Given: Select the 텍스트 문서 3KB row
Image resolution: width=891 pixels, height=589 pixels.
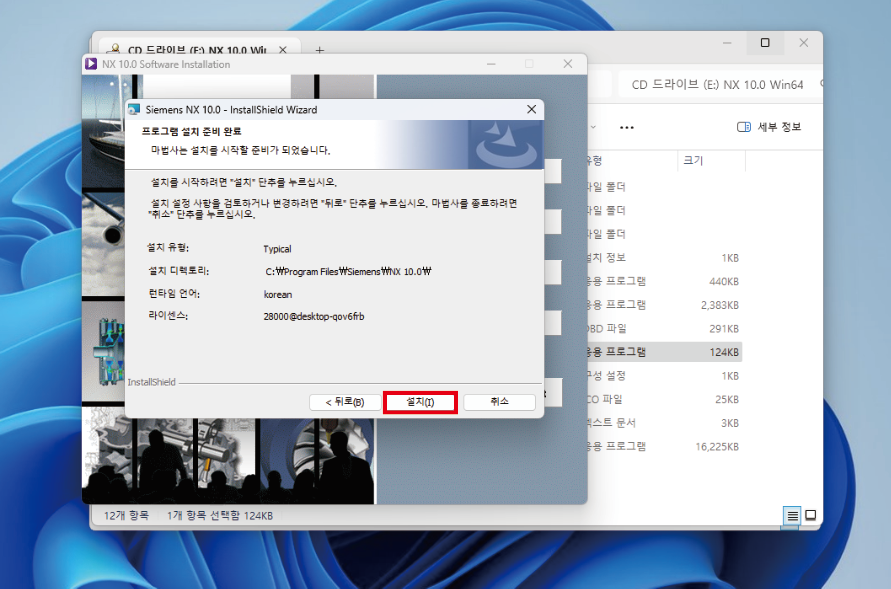Looking at the screenshot, I should coord(665,423).
